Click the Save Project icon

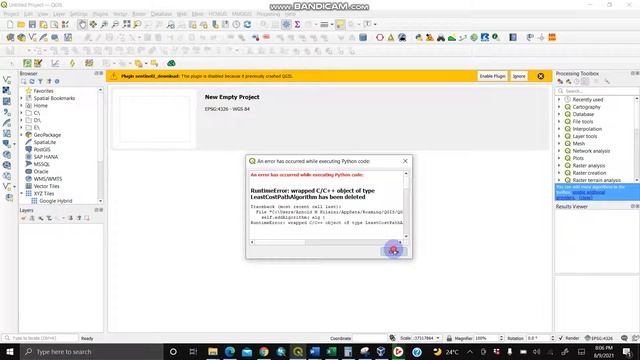(x=32, y=24)
